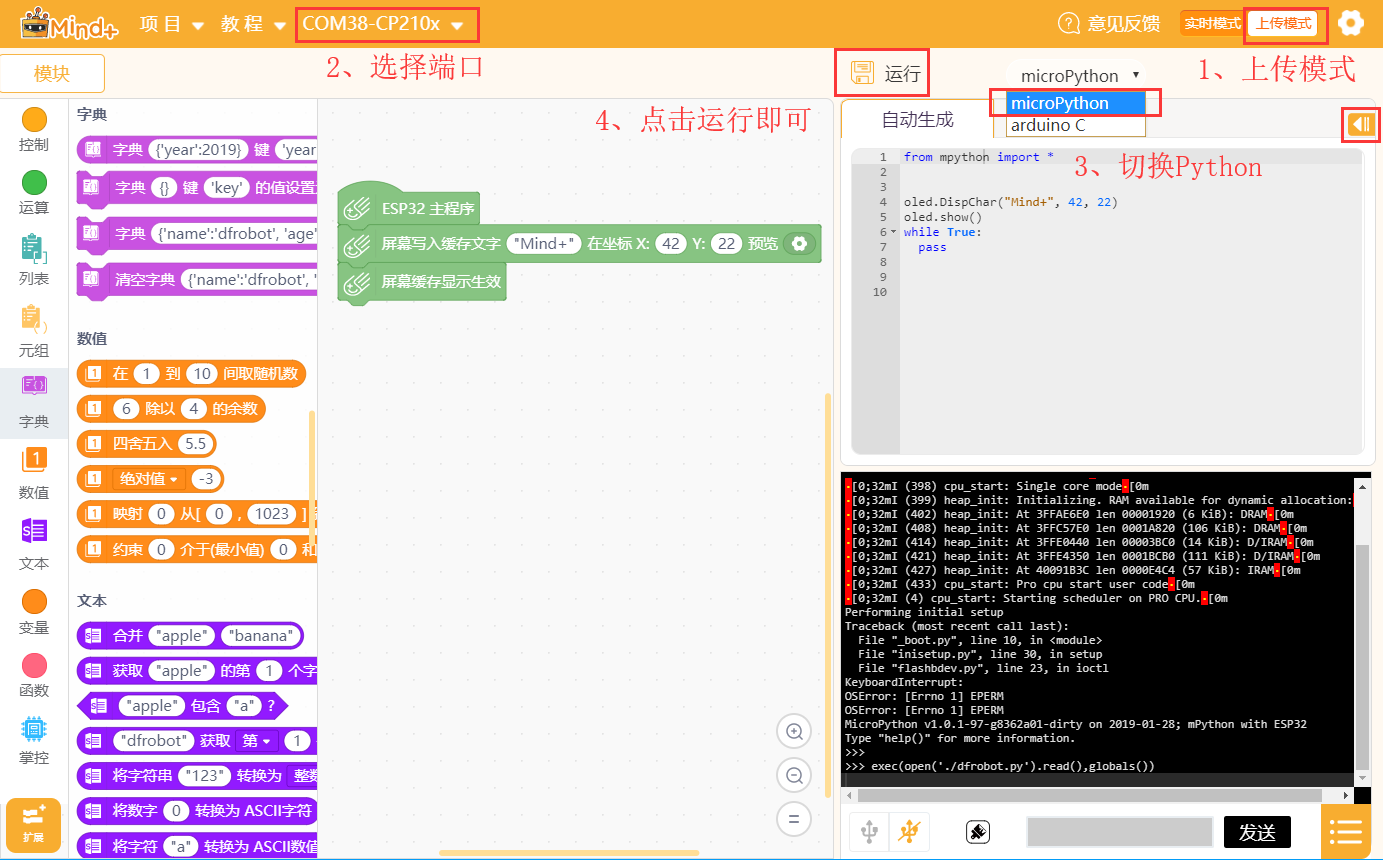Zoom in on the block workspace
Image resolution: width=1383 pixels, height=860 pixels.
pos(794,732)
